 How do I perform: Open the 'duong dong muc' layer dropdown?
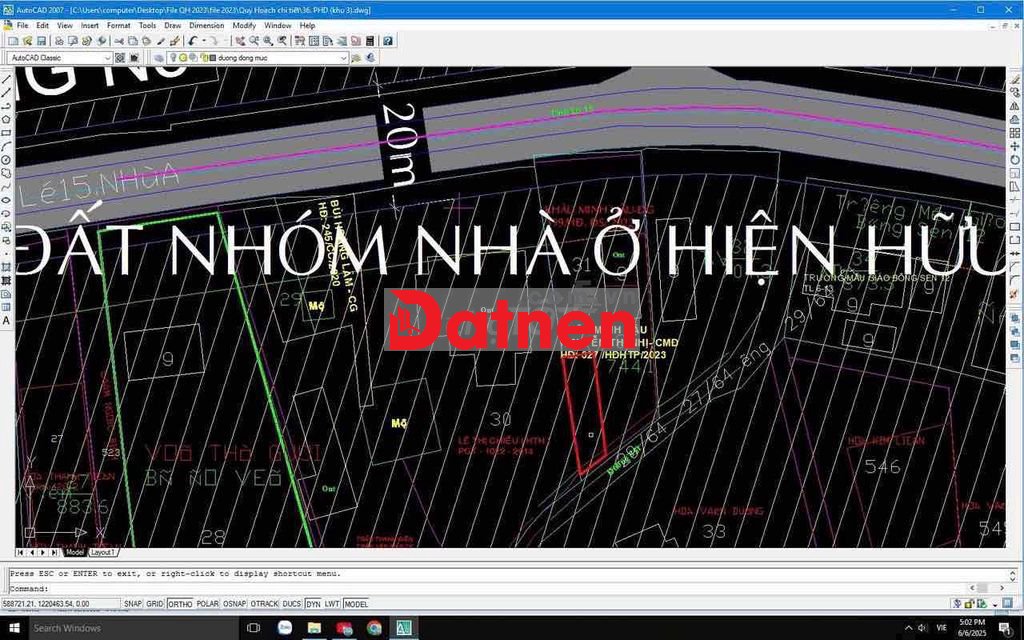pyautogui.click(x=343, y=58)
